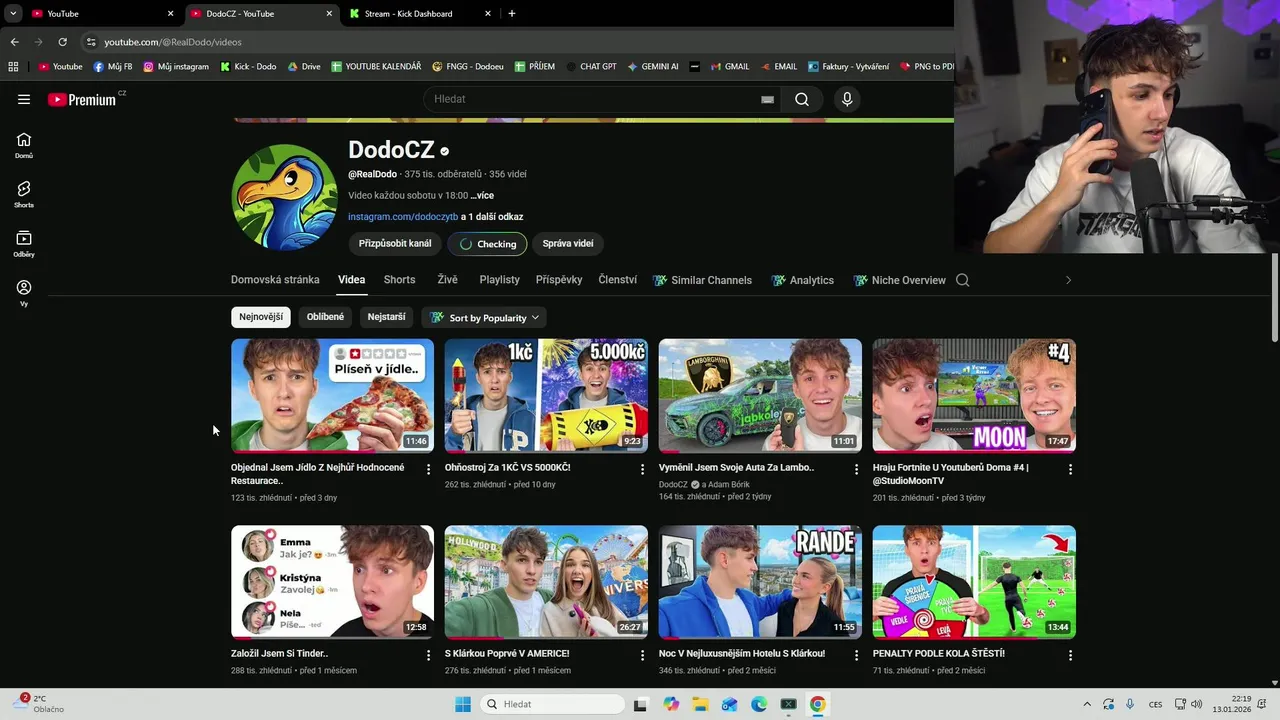
Task: Switch to Shorts channel tab
Action: pos(399,280)
